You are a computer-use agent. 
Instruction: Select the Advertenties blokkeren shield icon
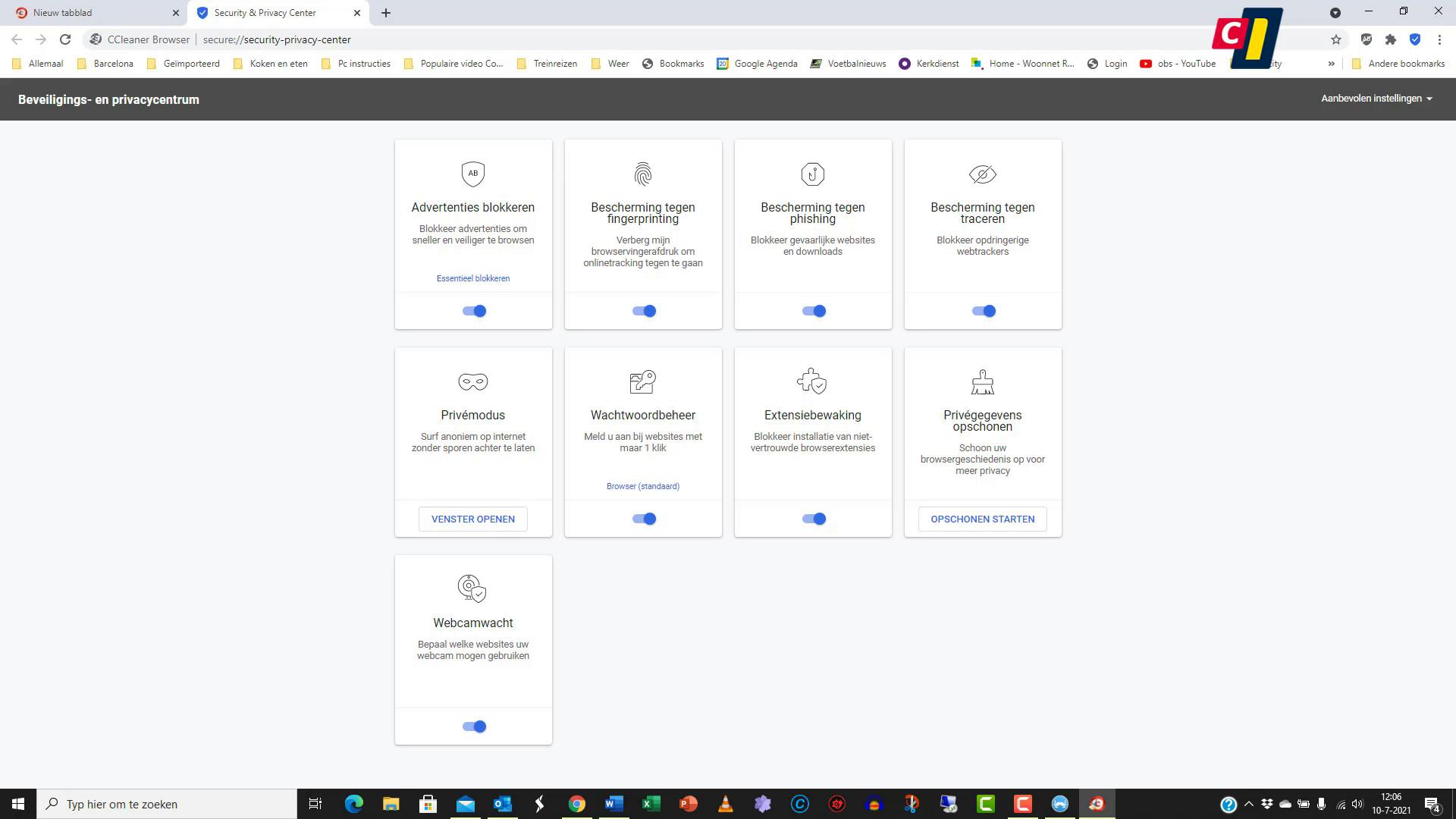[x=472, y=174]
